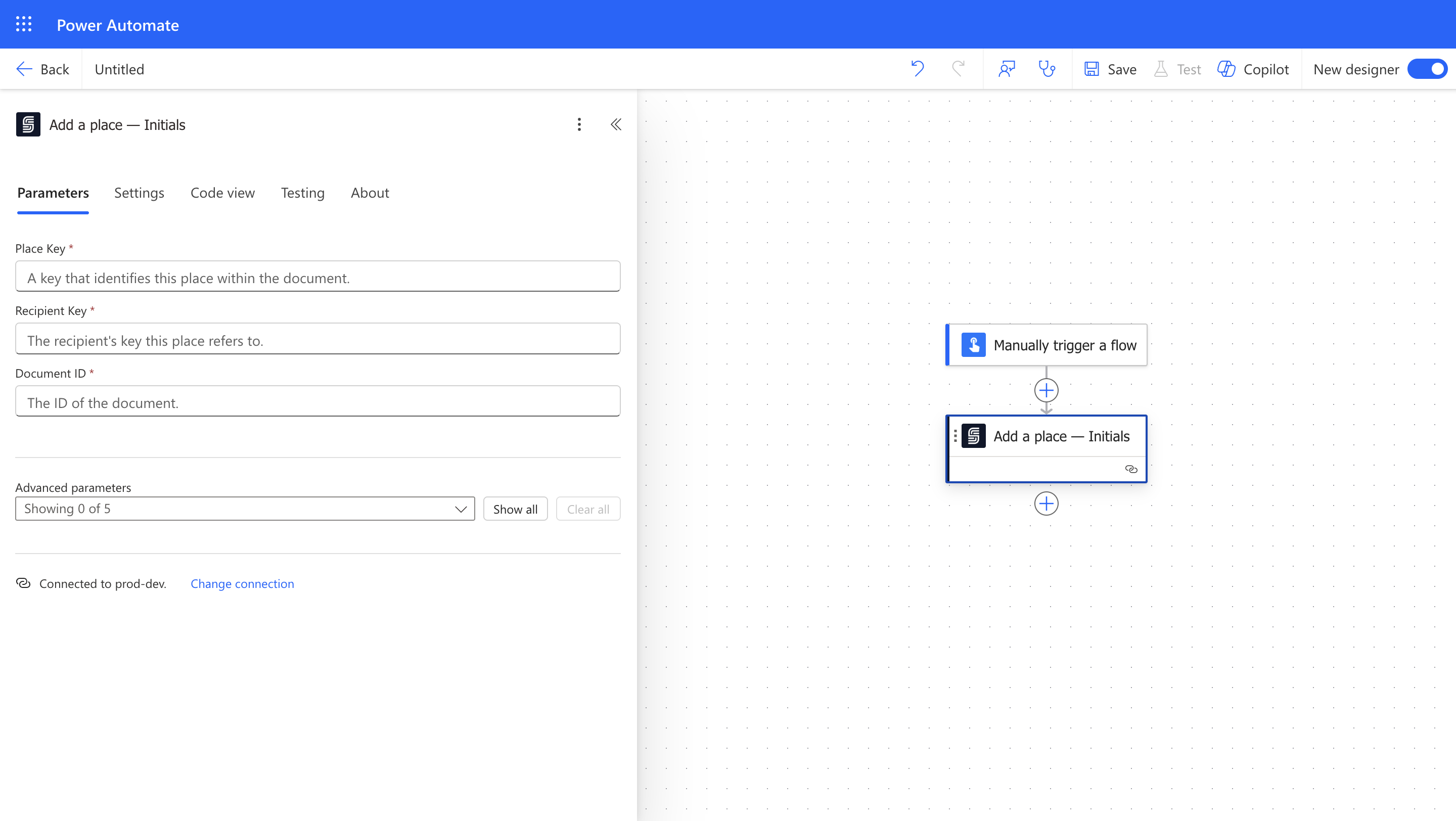Image resolution: width=1456 pixels, height=821 pixels.
Task: Add new step below Add a place
Action: tap(1046, 504)
